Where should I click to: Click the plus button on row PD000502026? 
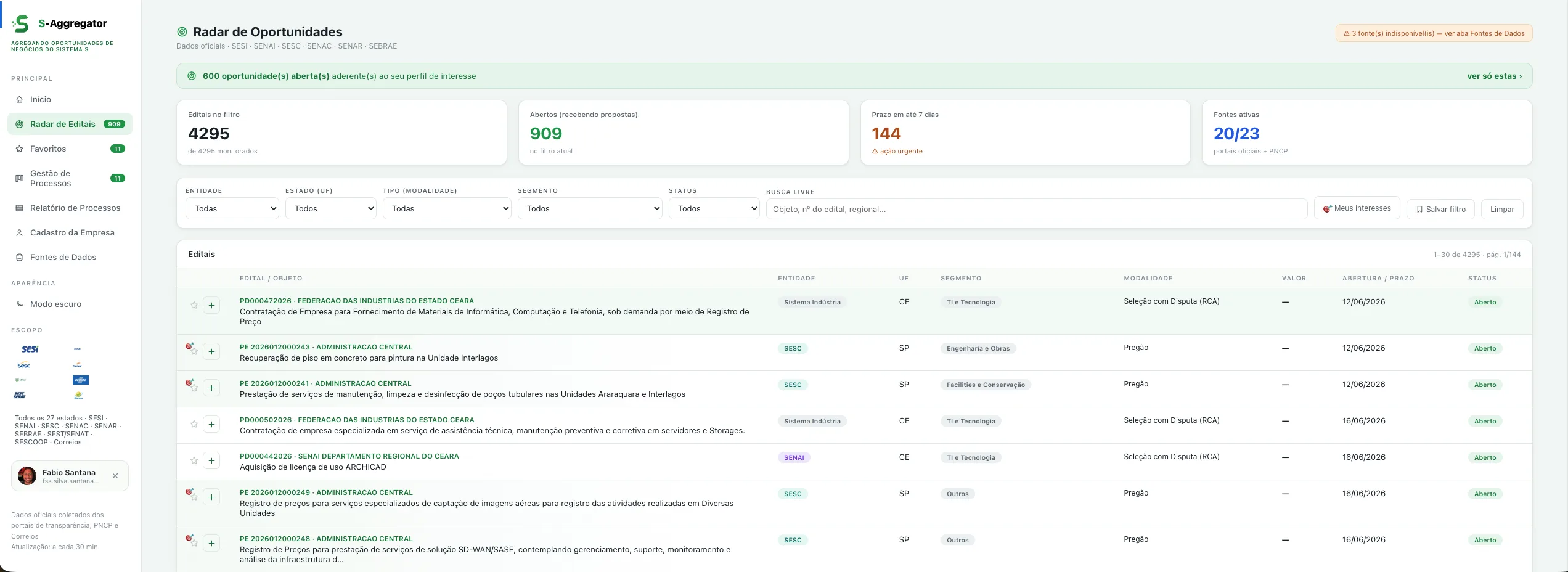coord(211,424)
